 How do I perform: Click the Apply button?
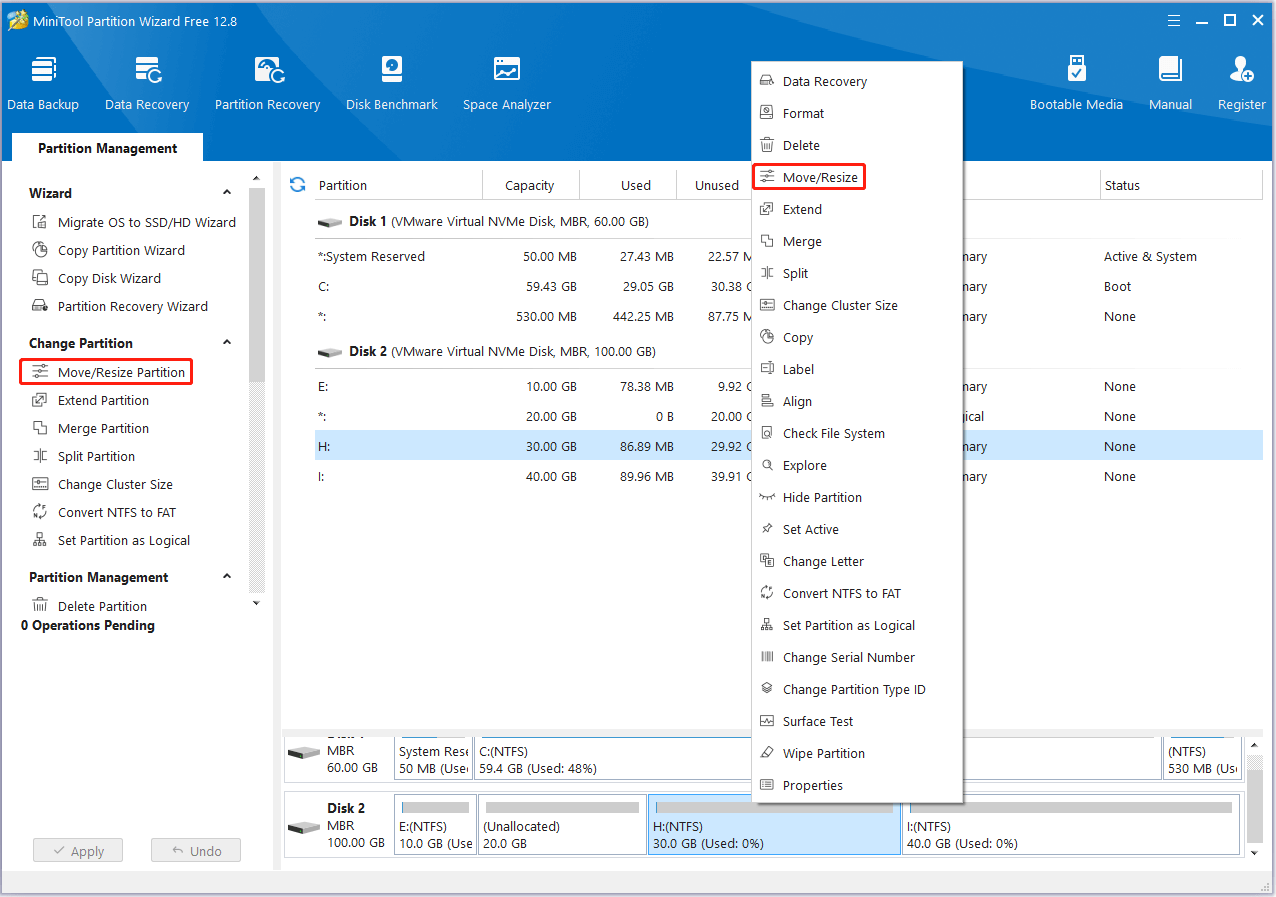(77, 851)
